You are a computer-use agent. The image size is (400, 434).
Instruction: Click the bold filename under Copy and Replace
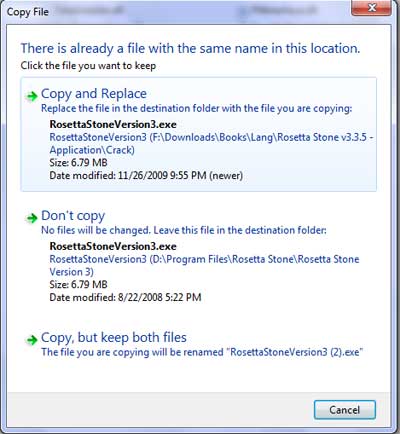point(113,125)
